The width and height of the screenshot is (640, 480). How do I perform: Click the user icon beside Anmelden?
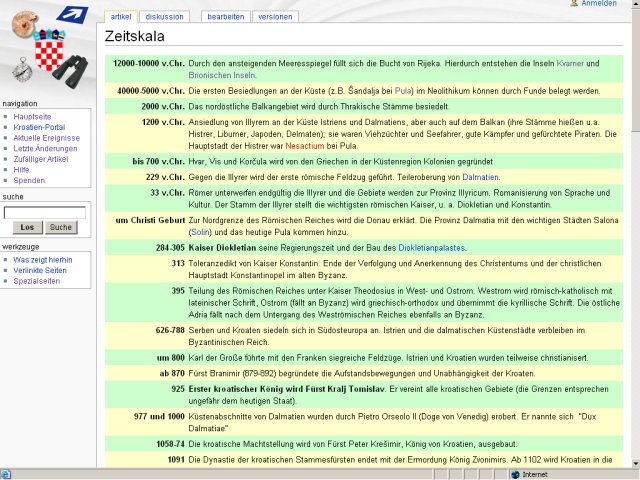pos(574,3)
